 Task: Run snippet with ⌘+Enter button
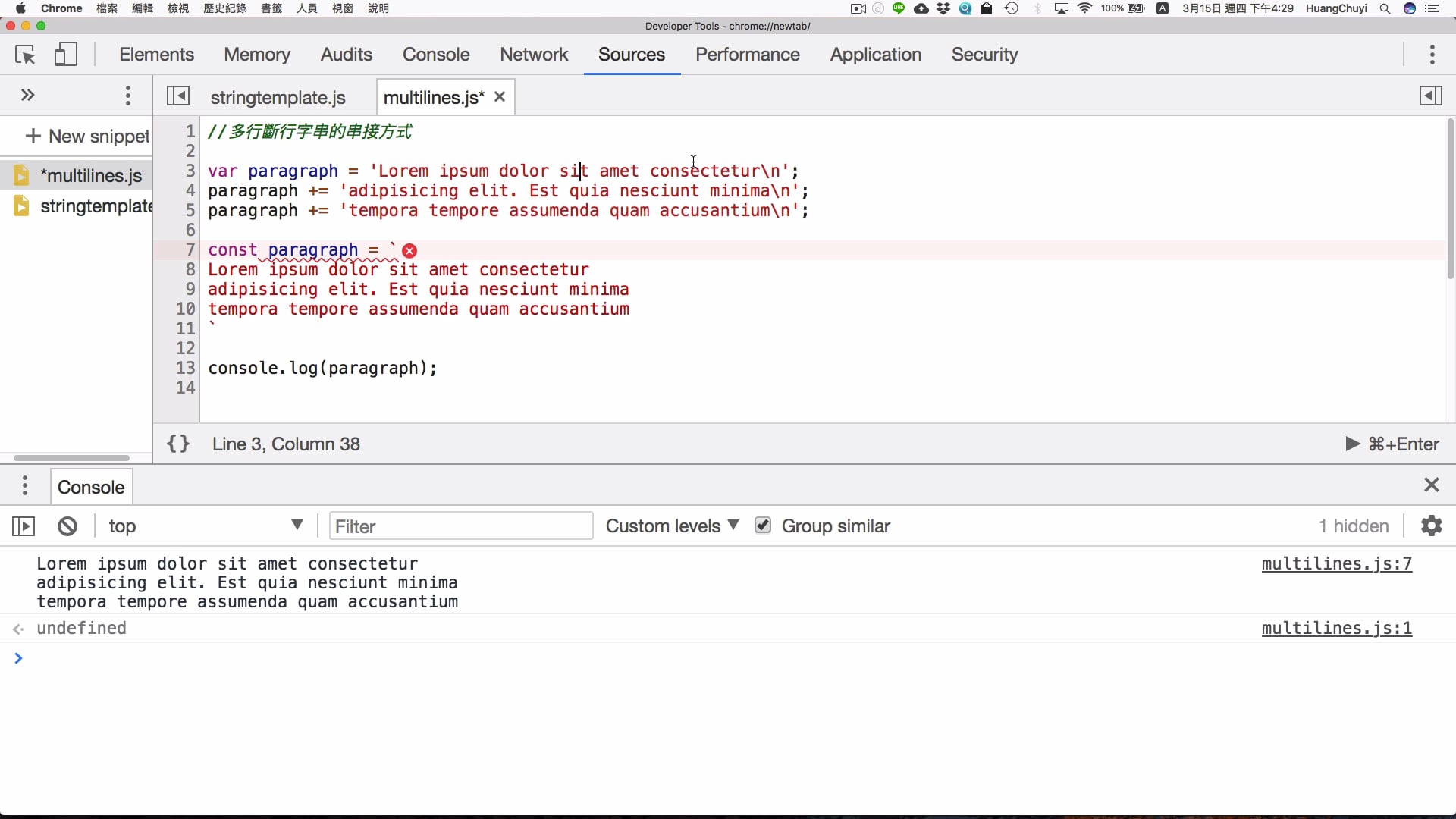1392,444
